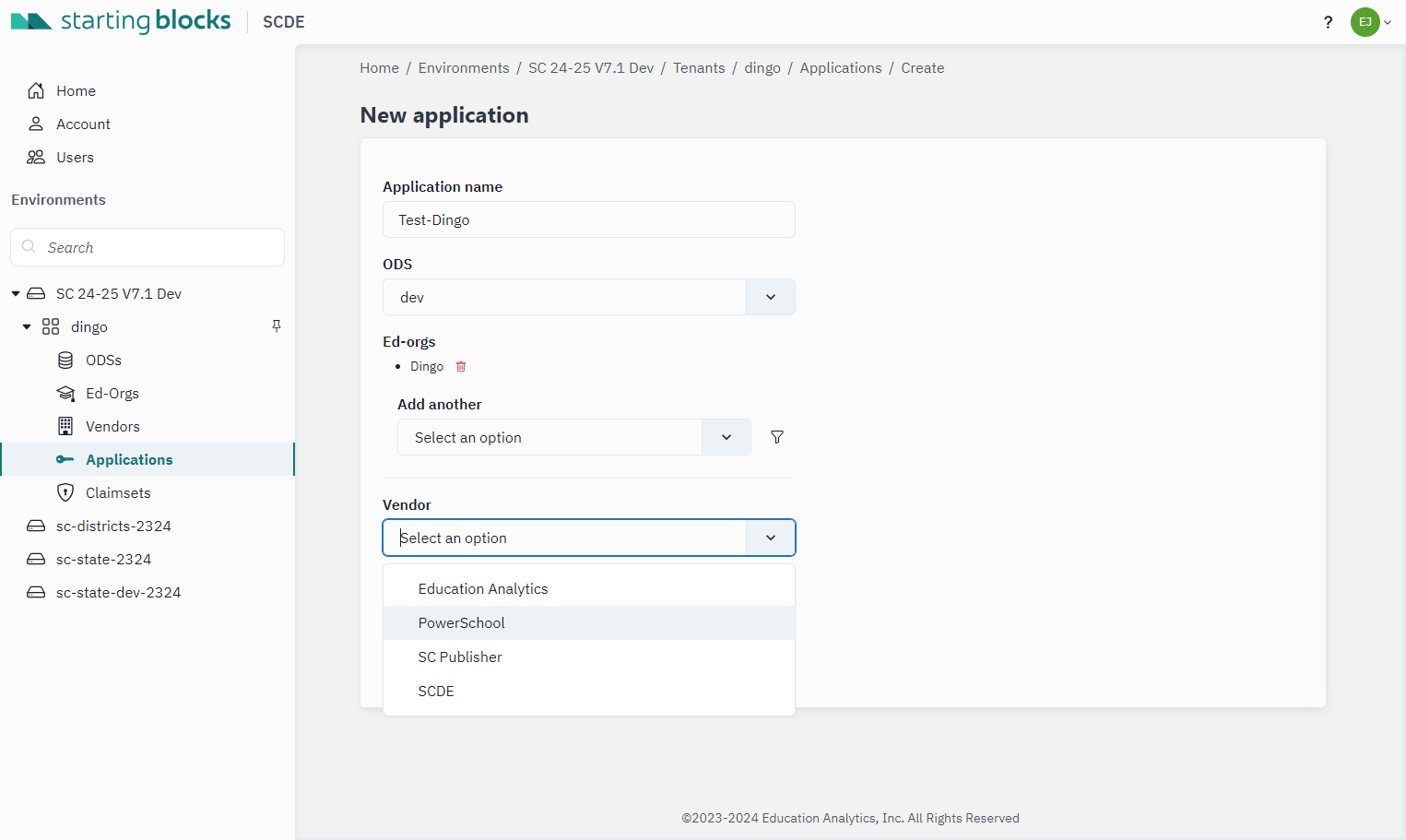Click the environments Search field
Viewport: 1406px width, 840px height.
point(148,247)
